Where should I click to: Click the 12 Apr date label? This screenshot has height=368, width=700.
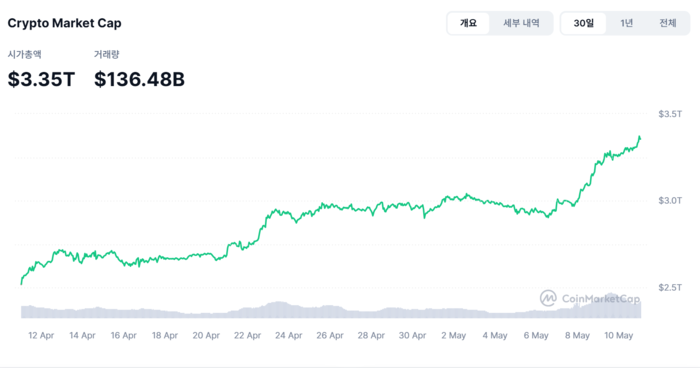[x=41, y=335]
